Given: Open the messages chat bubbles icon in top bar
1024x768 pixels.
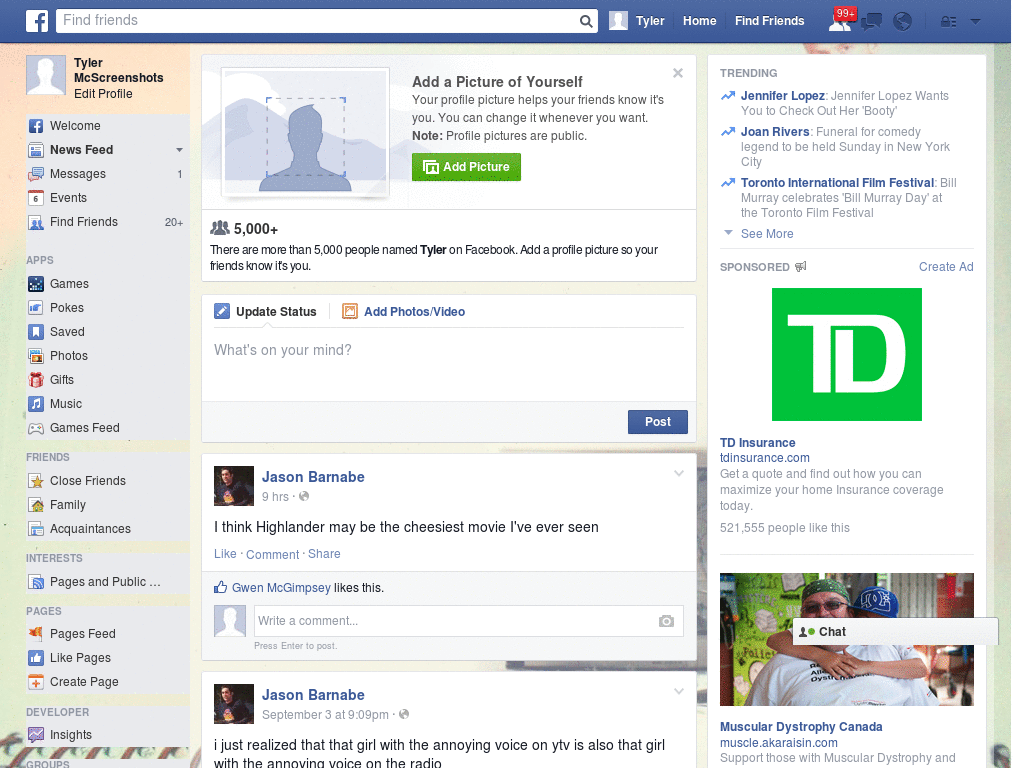Looking at the screenshot, I should [871, 22].
